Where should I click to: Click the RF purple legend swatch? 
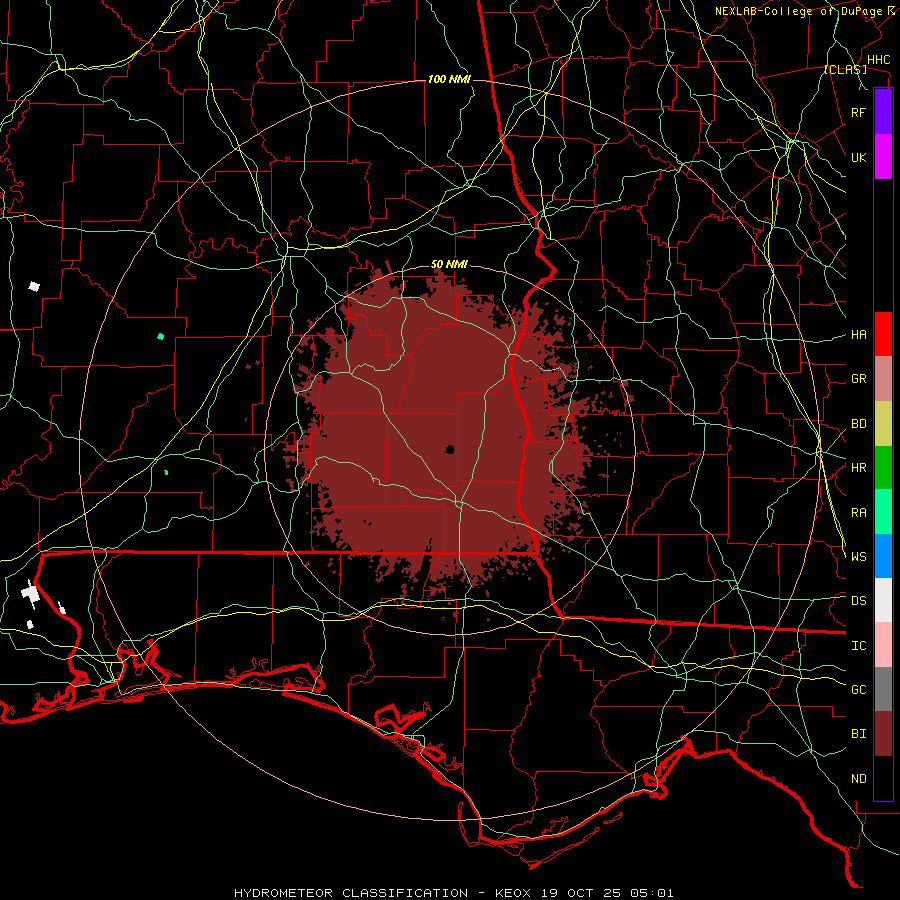pos(883,112)
